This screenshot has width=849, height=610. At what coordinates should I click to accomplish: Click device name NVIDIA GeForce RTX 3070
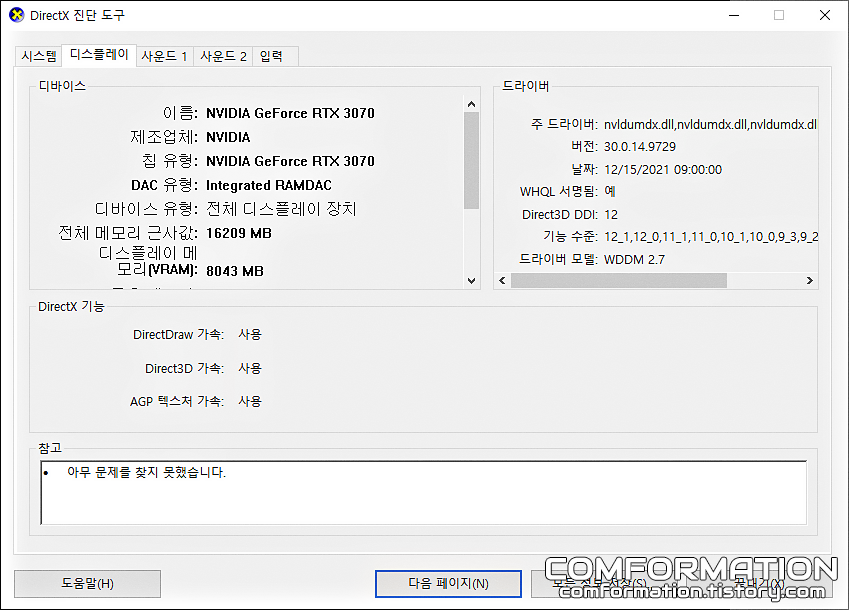290,113
